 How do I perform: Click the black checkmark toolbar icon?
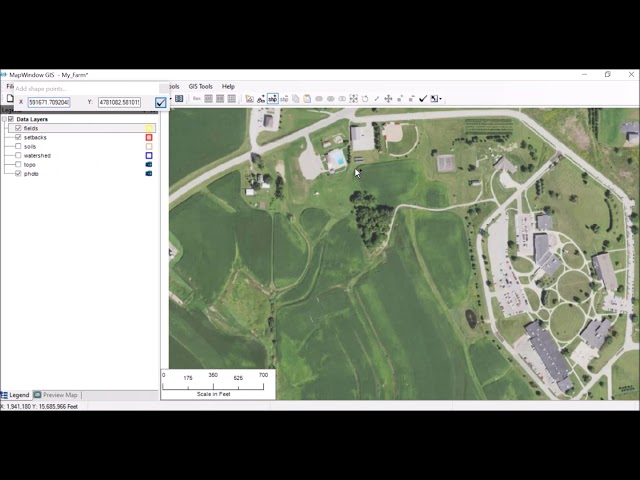(423, 99)
